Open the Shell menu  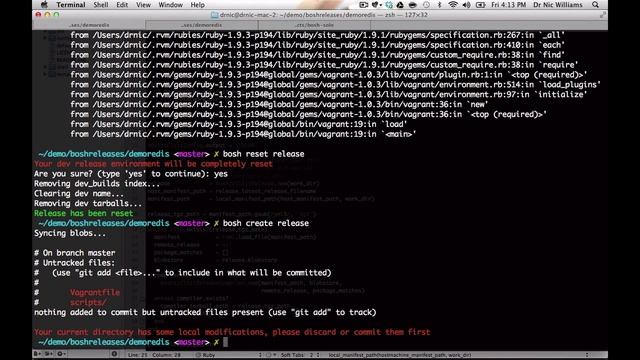pos(101,5)
